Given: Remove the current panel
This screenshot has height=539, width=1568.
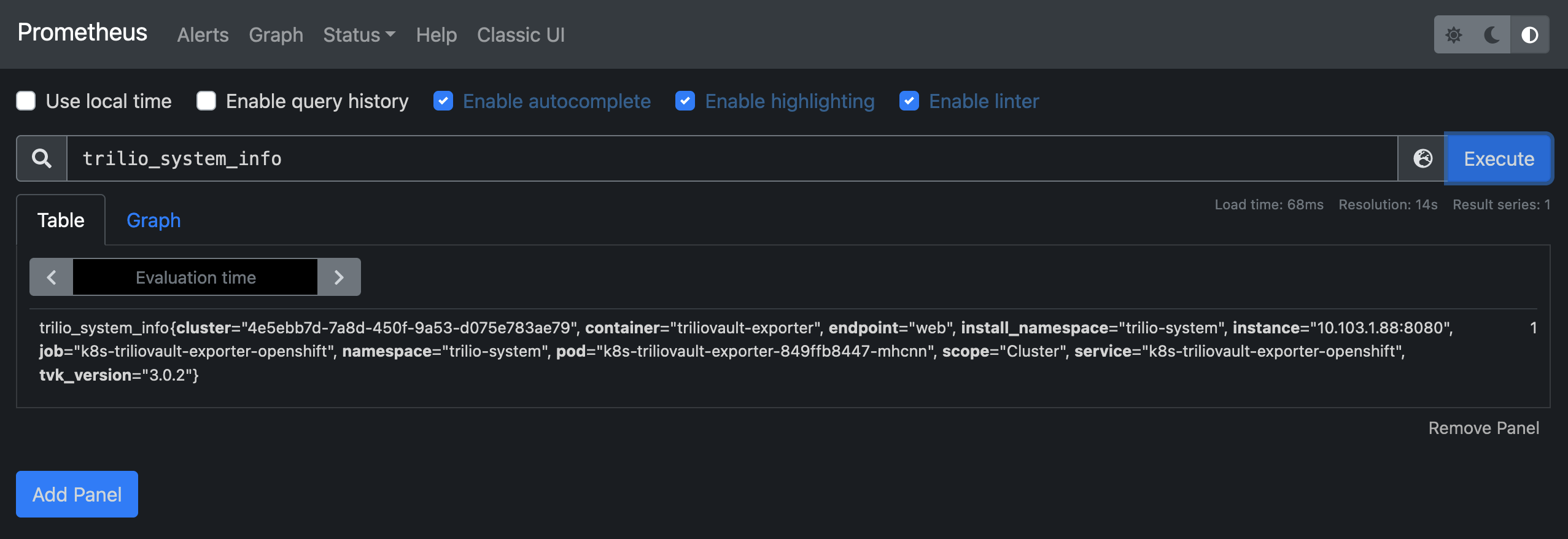Looking at the screenshot, I should point(1483,428).
